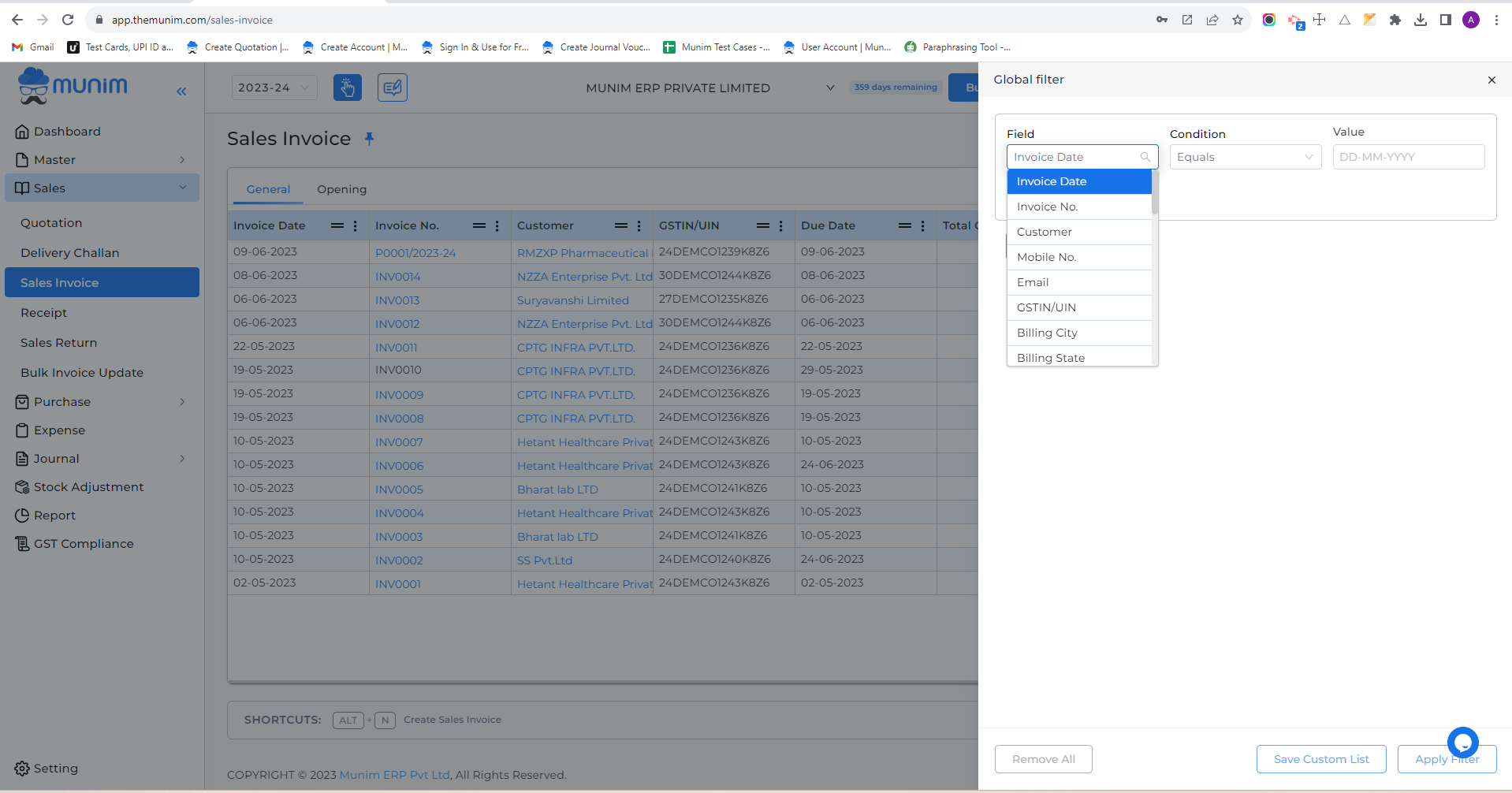This screenshot has width=1512, height=793.
Task: Open Munim ERP Pvt Ltd footer link
Action: point(394,775)
